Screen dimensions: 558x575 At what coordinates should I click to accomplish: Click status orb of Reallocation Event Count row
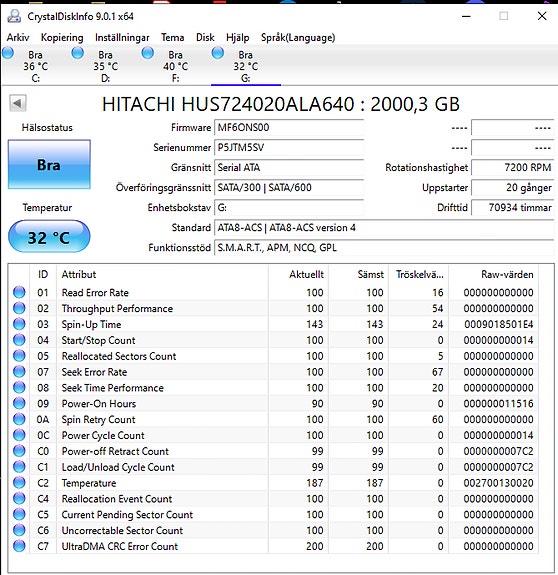click(x=19, y=498)
